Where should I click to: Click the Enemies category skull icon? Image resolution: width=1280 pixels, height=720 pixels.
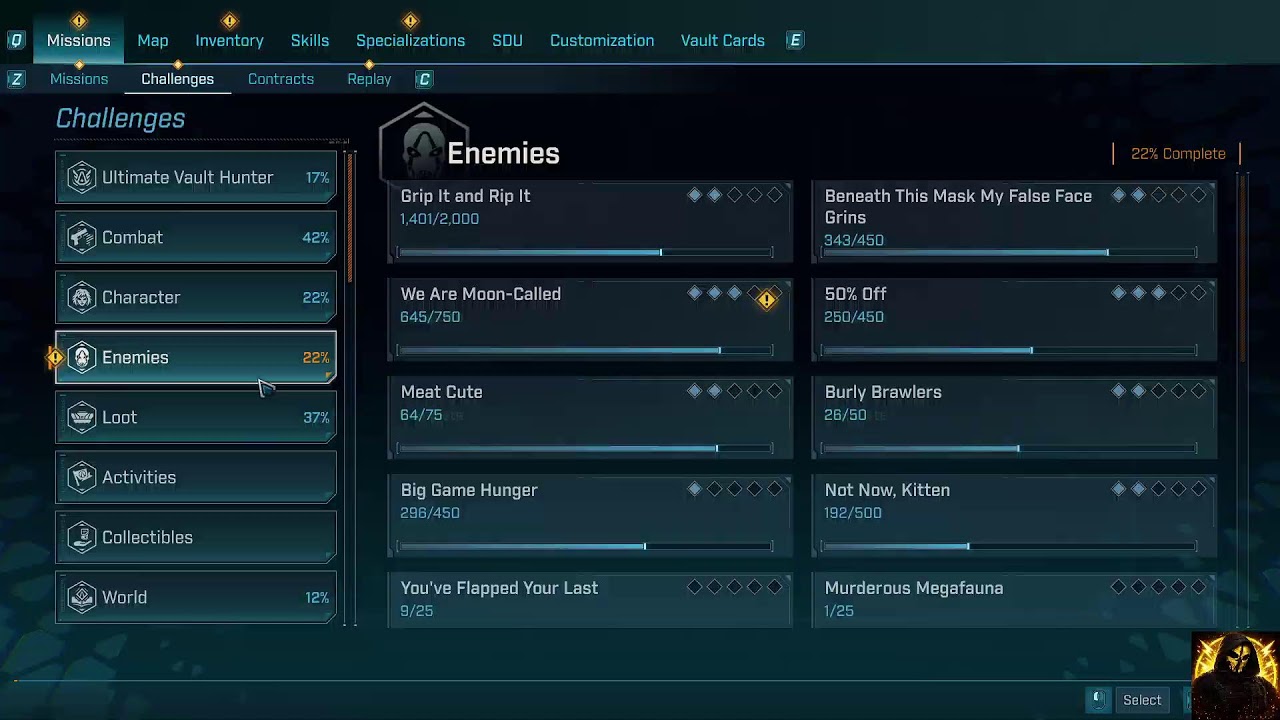81,358
